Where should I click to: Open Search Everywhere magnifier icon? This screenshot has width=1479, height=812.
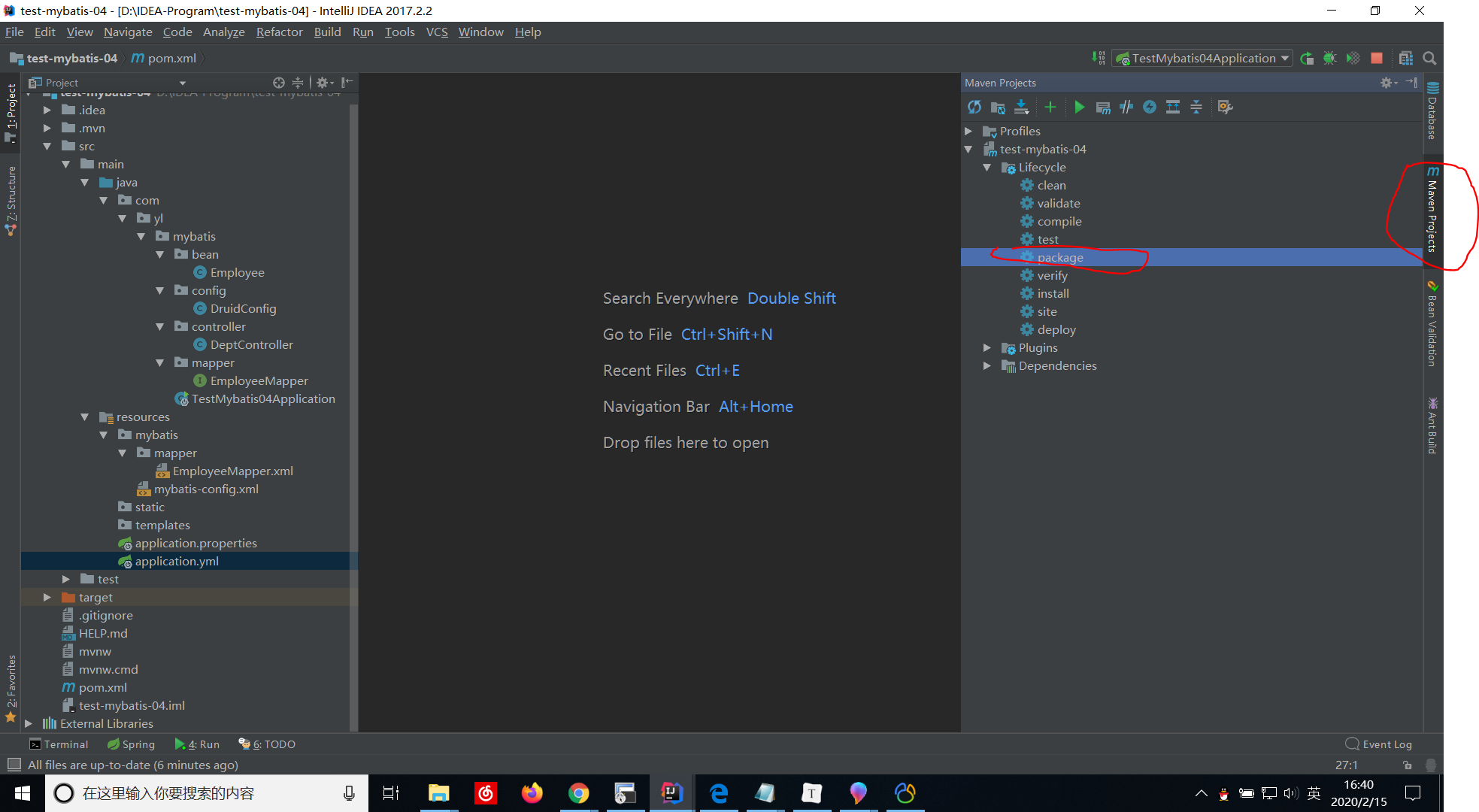click(x=1429, y=58)
